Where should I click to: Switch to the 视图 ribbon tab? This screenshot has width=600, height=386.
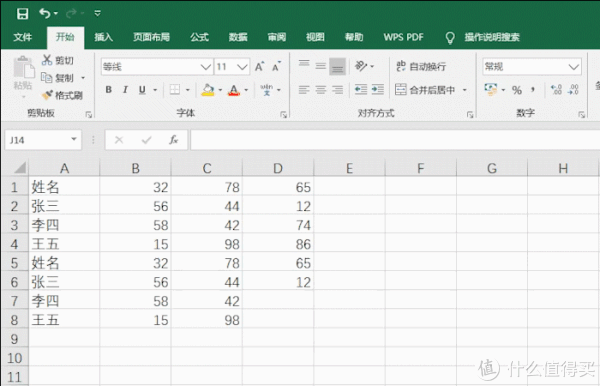pyautogui.click(x=315, y=37)
